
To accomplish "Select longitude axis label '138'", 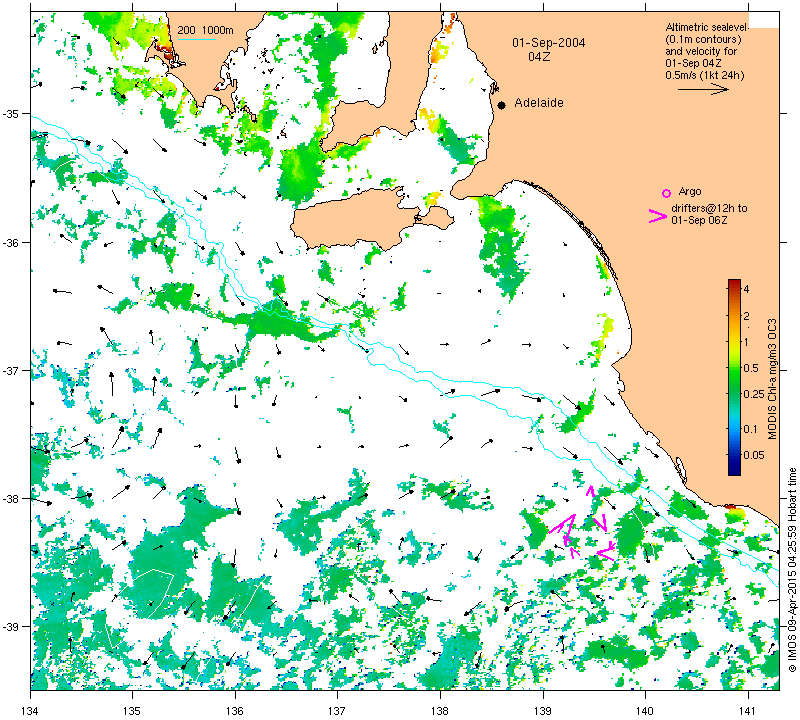I will tap(440, 710).
